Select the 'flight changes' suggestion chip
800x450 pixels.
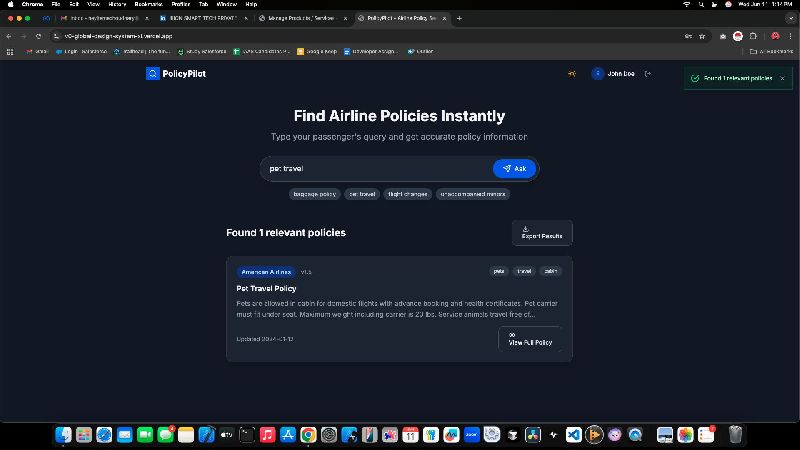click(x=406, y=194)
